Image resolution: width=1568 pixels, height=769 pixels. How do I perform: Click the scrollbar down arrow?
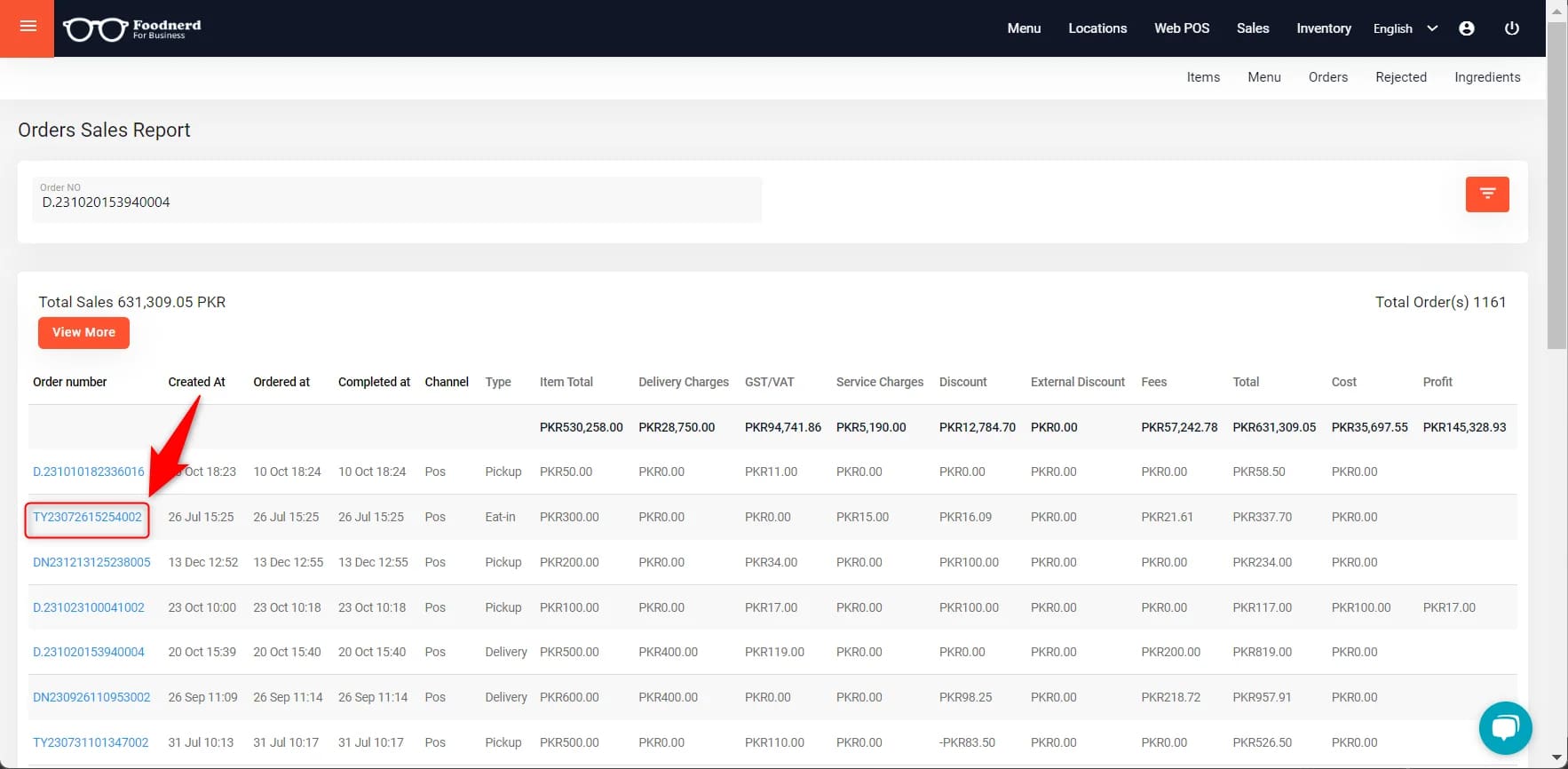coord(1556,758)
